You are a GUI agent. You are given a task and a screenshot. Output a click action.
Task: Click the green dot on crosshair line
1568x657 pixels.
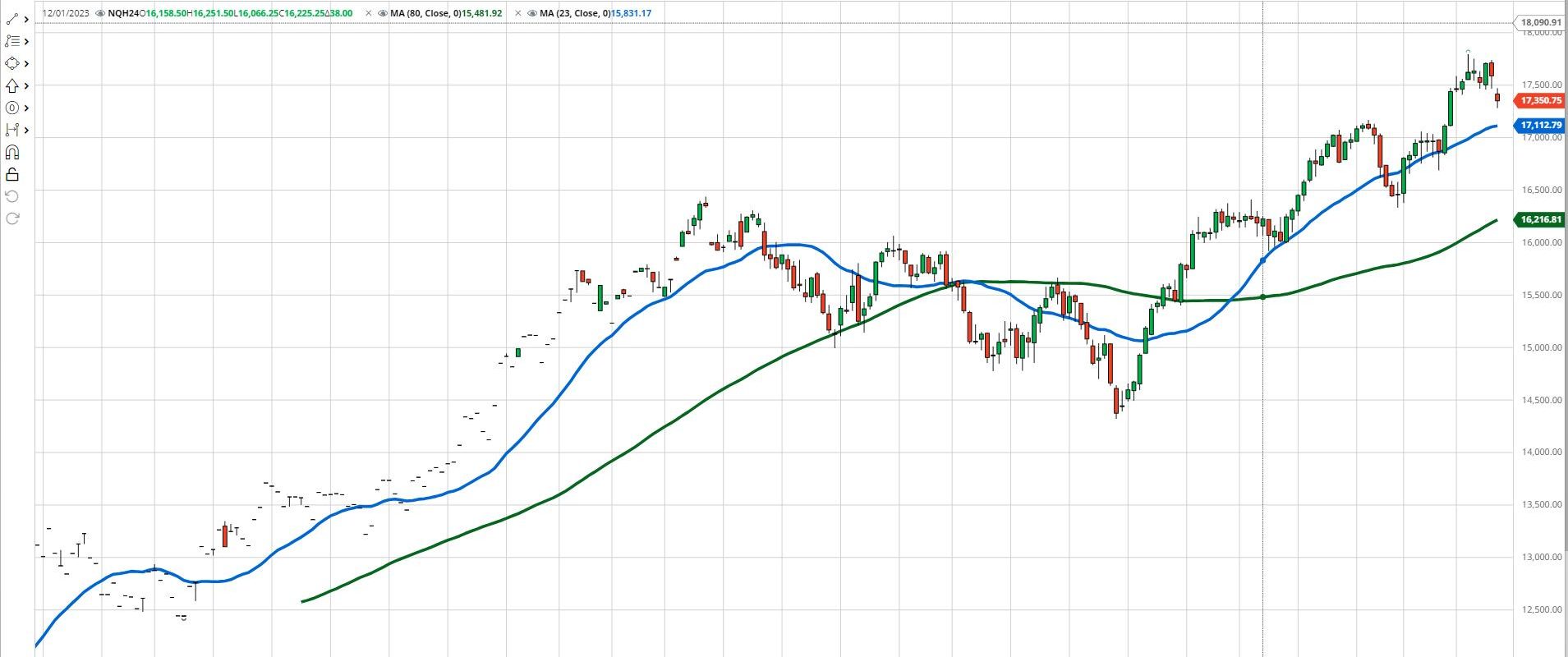[x=1262, y=296]
